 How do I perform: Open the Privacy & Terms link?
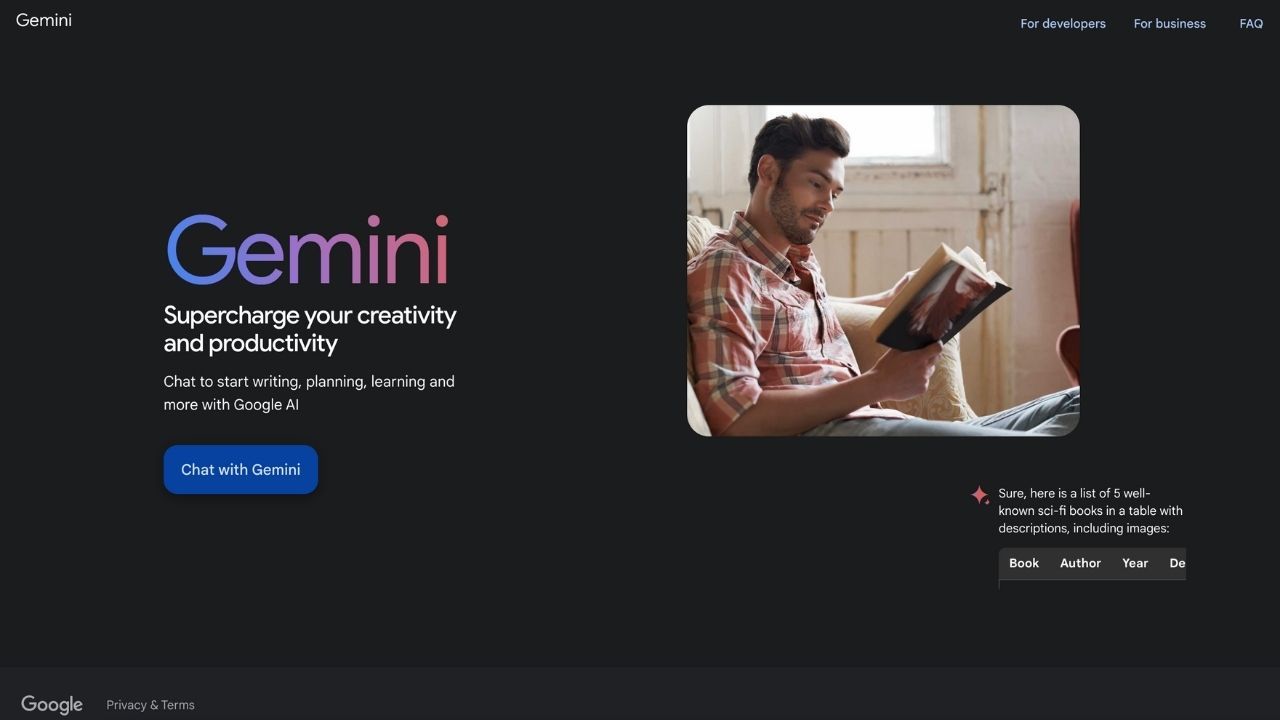[x=151, y=705]
